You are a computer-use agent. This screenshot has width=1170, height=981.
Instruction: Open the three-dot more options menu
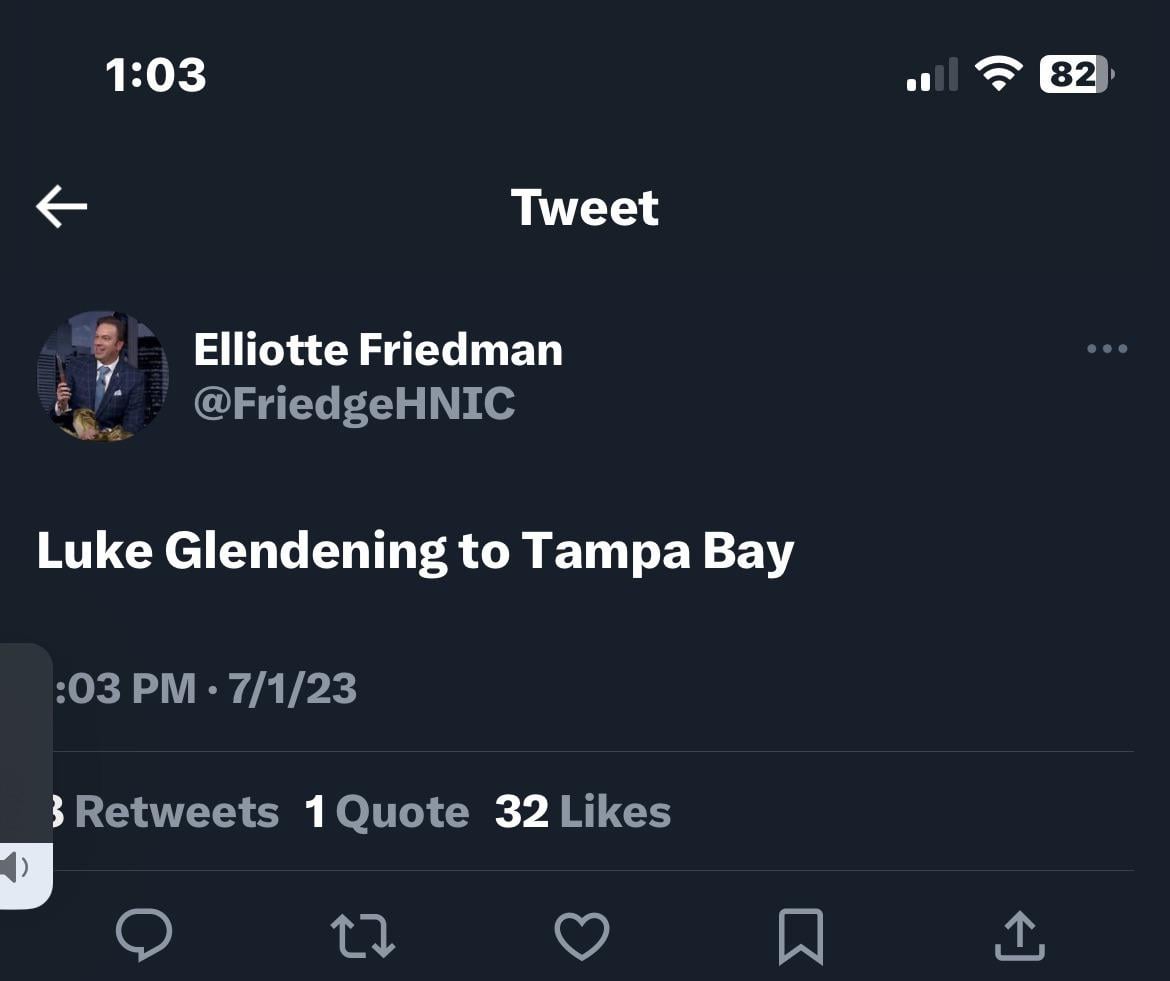(1106, 349)
